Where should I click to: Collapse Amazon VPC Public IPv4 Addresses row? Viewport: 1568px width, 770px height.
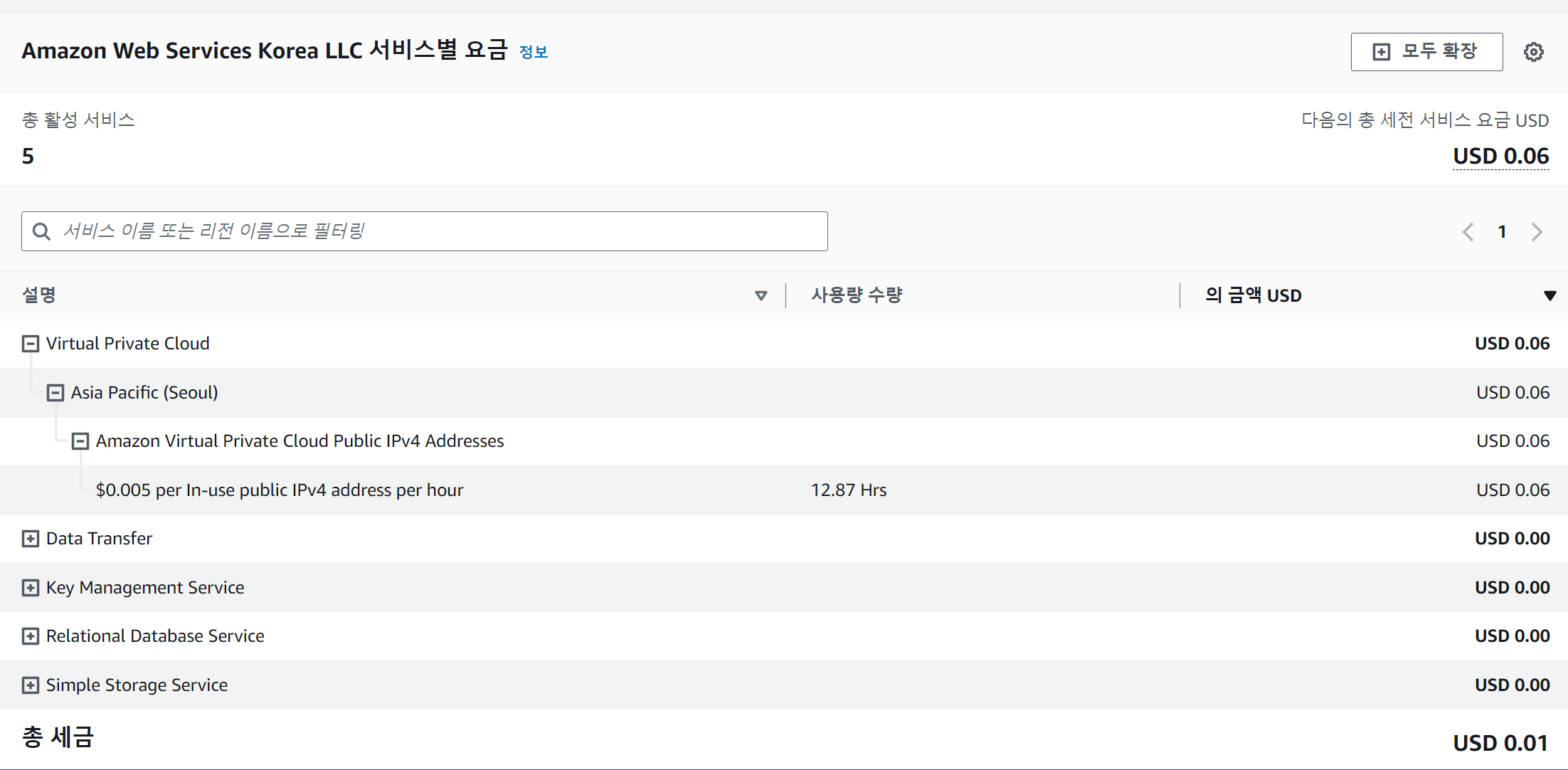80,441
